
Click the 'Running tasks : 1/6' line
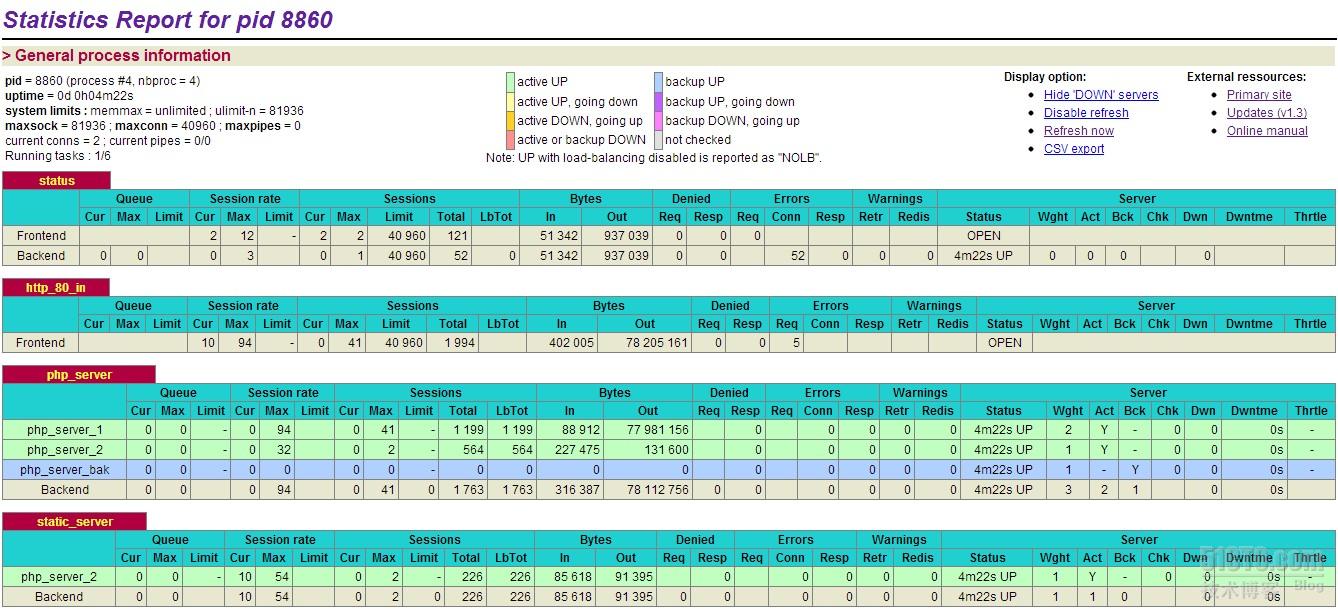point(58,156)
